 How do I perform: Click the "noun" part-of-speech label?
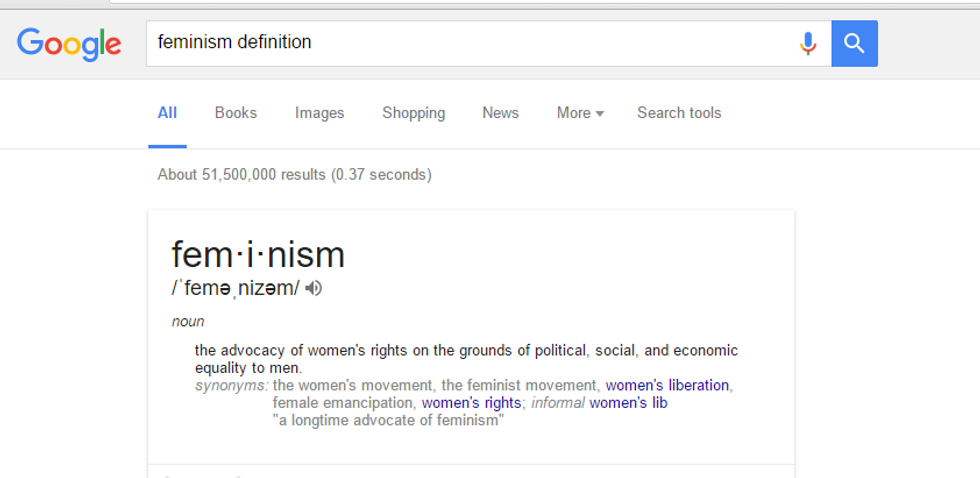(188, 321)
